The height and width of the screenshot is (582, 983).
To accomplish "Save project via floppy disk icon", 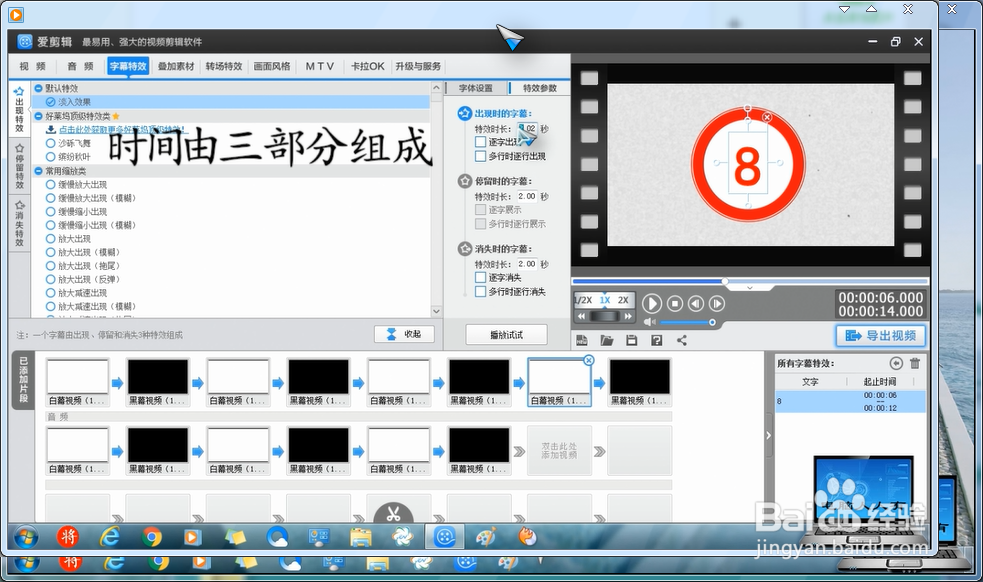I will (x=631, y=340).
